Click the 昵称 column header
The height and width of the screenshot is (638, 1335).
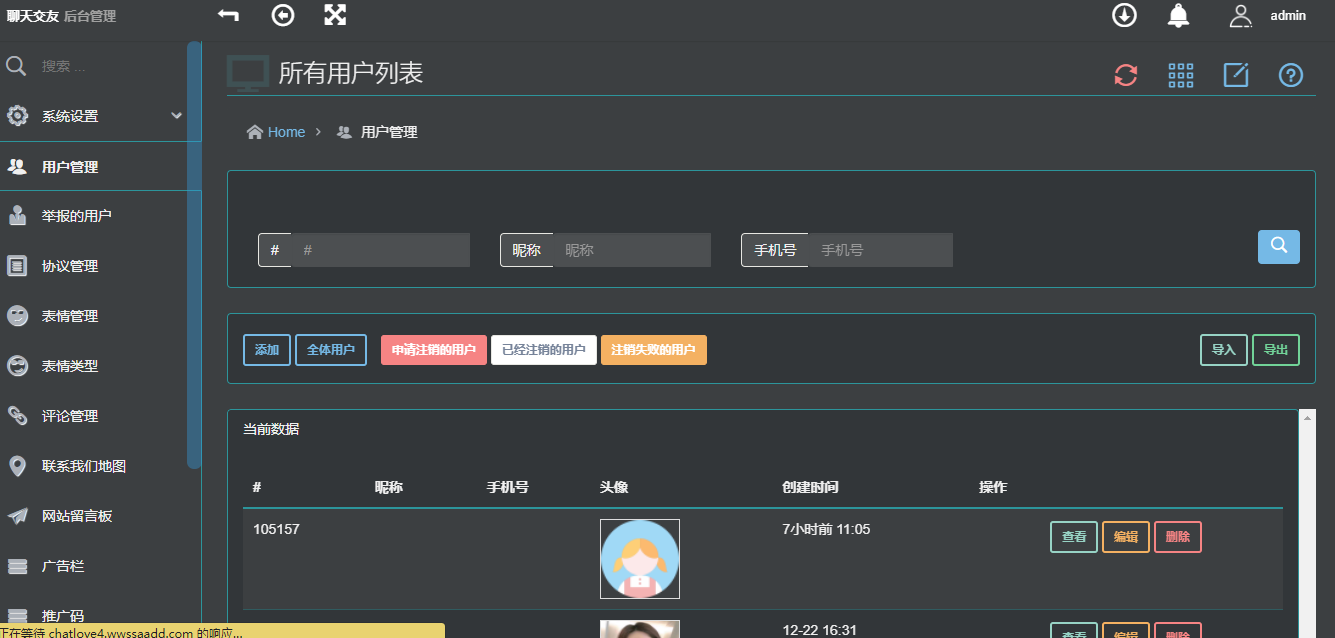click(x=389, y=487)
